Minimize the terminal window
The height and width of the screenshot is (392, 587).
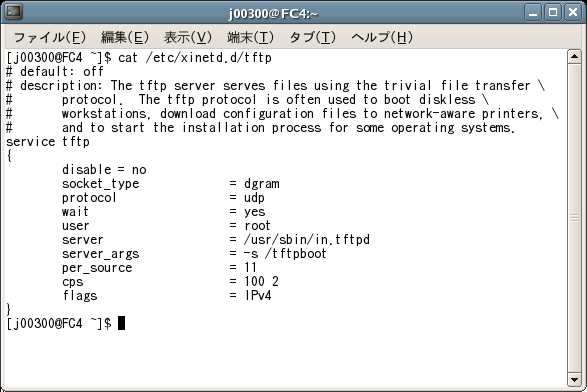[533, 13]
